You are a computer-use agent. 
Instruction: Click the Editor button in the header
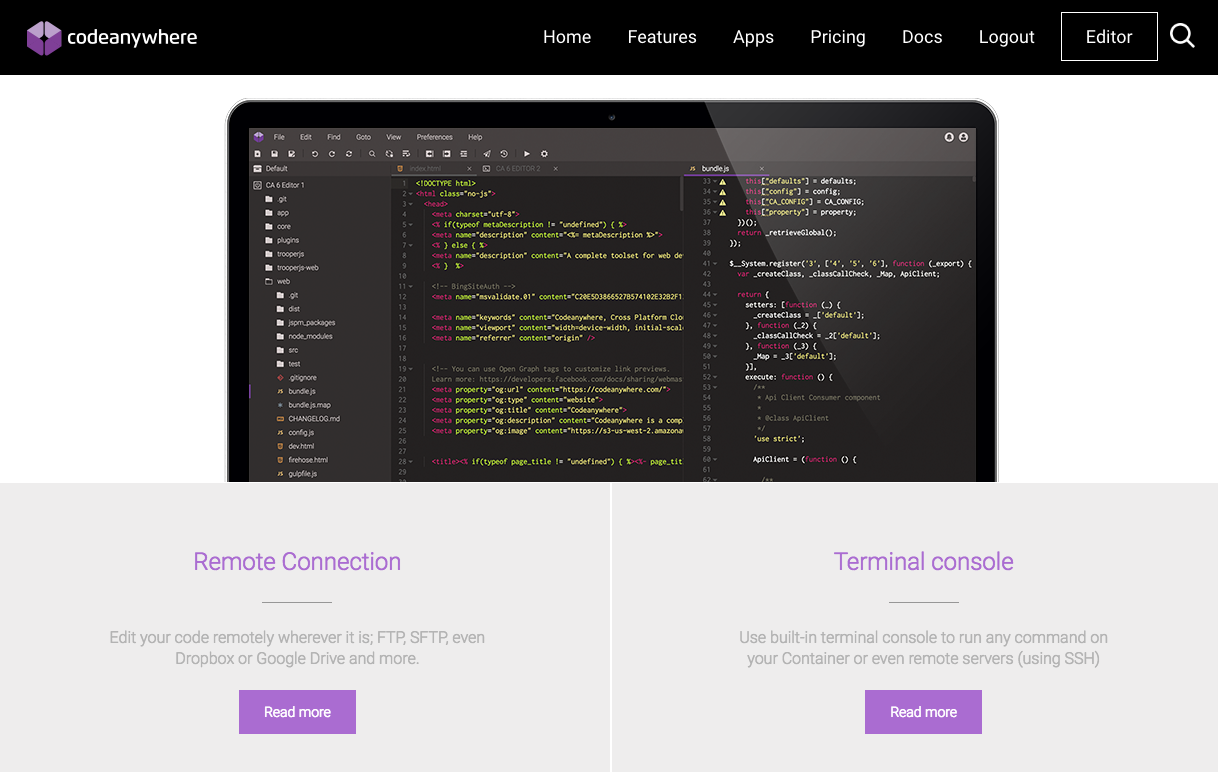[x=1109, y=37]
